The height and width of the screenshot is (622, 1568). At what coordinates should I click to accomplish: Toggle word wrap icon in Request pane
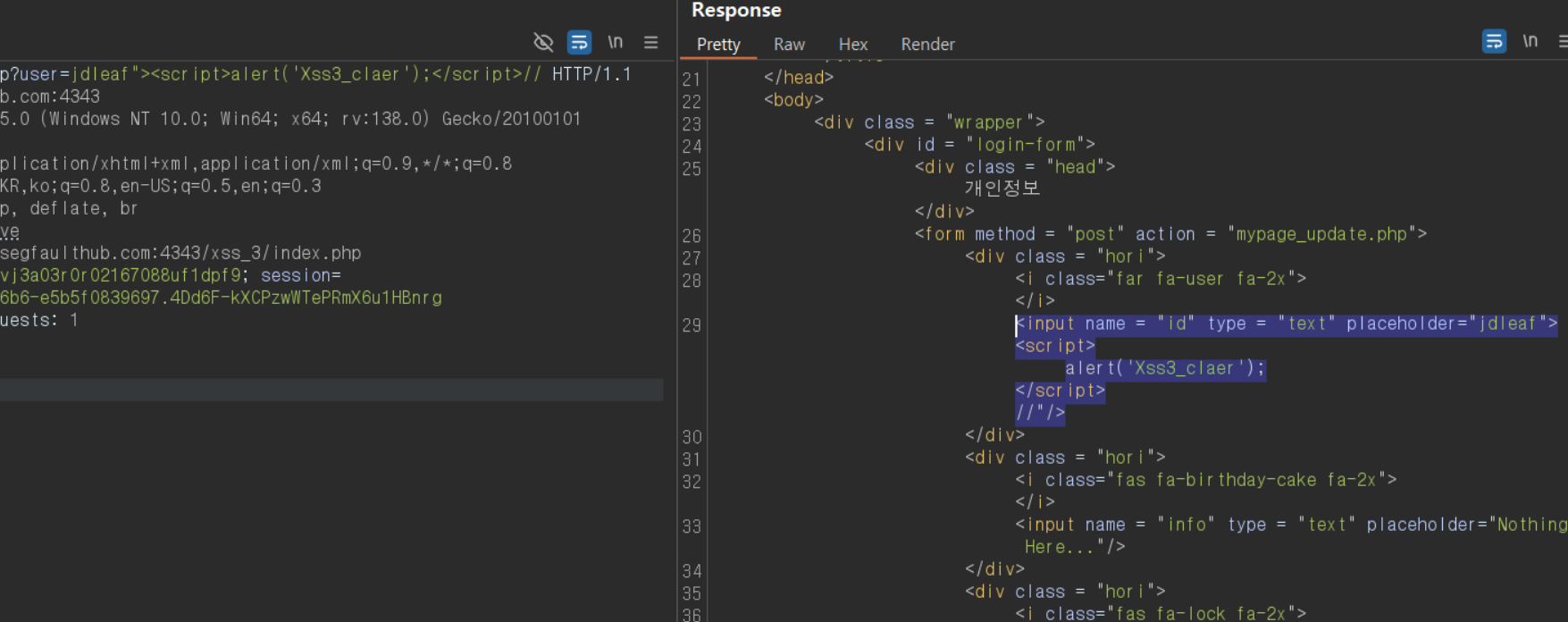click(579, 42)
